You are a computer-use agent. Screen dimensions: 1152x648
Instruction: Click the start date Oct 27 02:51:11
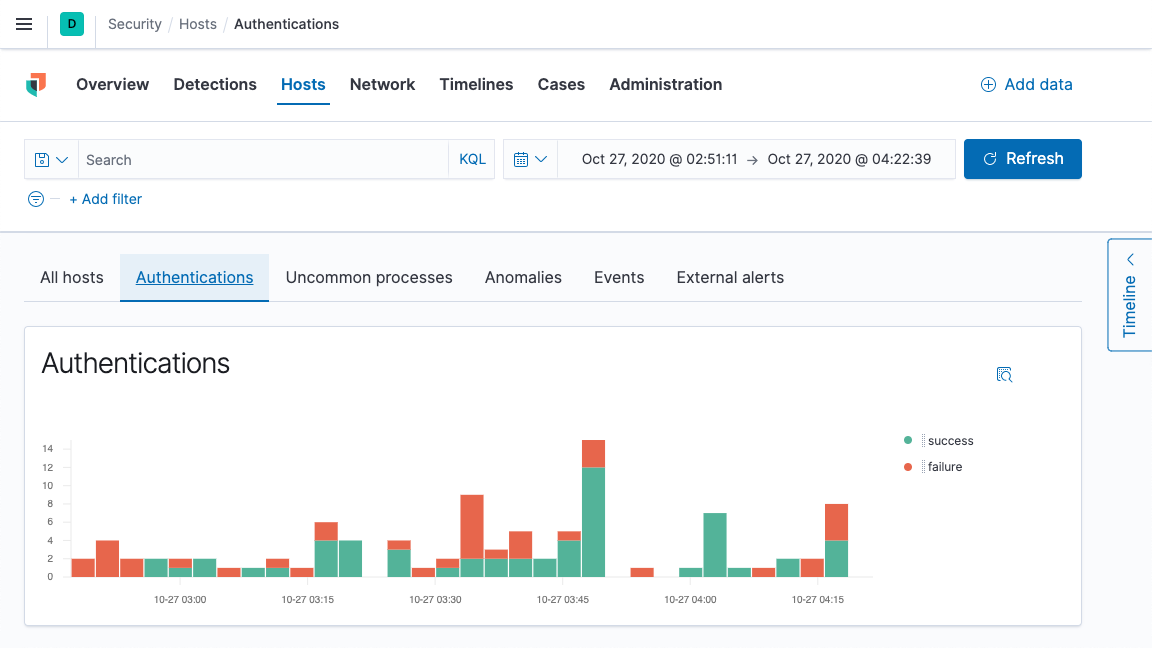[x=660, y=159]
